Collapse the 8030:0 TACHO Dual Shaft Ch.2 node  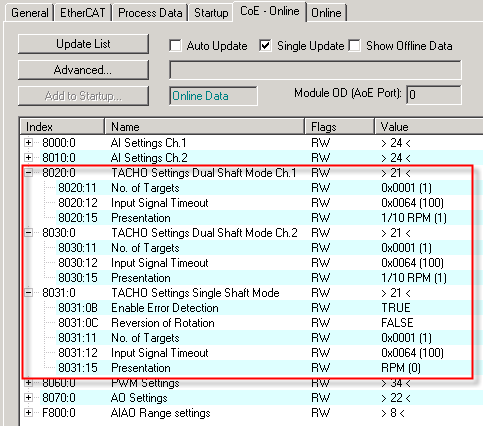pyautogui.click(x=29, y=233)
